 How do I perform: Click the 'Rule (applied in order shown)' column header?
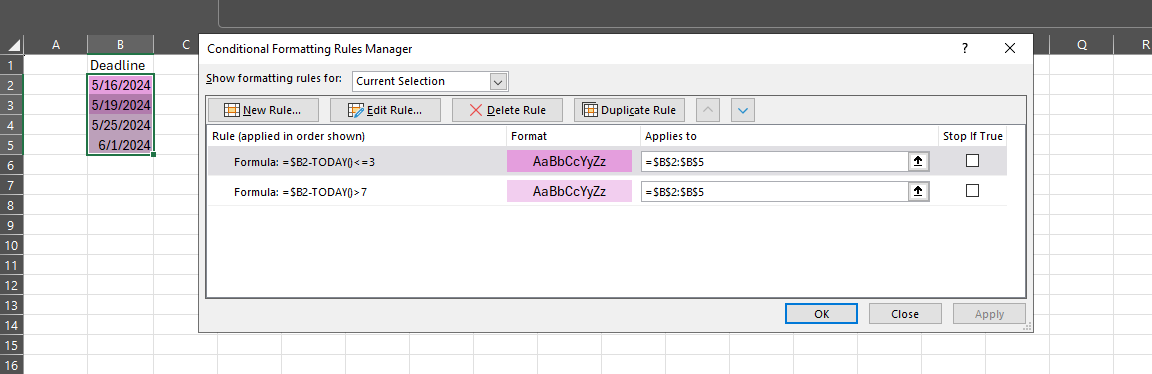(x=357, y=136)
